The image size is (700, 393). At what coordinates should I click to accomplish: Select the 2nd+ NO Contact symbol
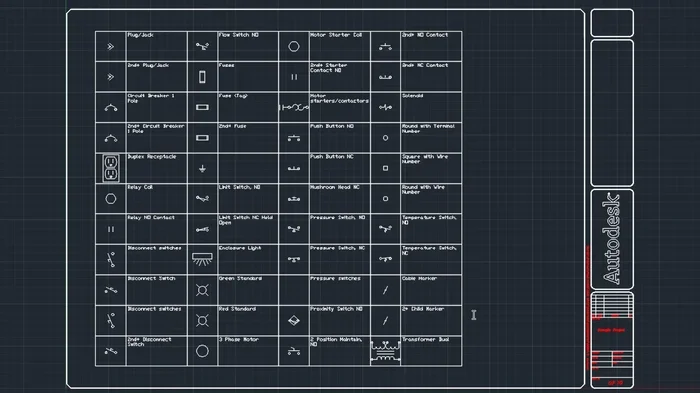click(385, 46)
